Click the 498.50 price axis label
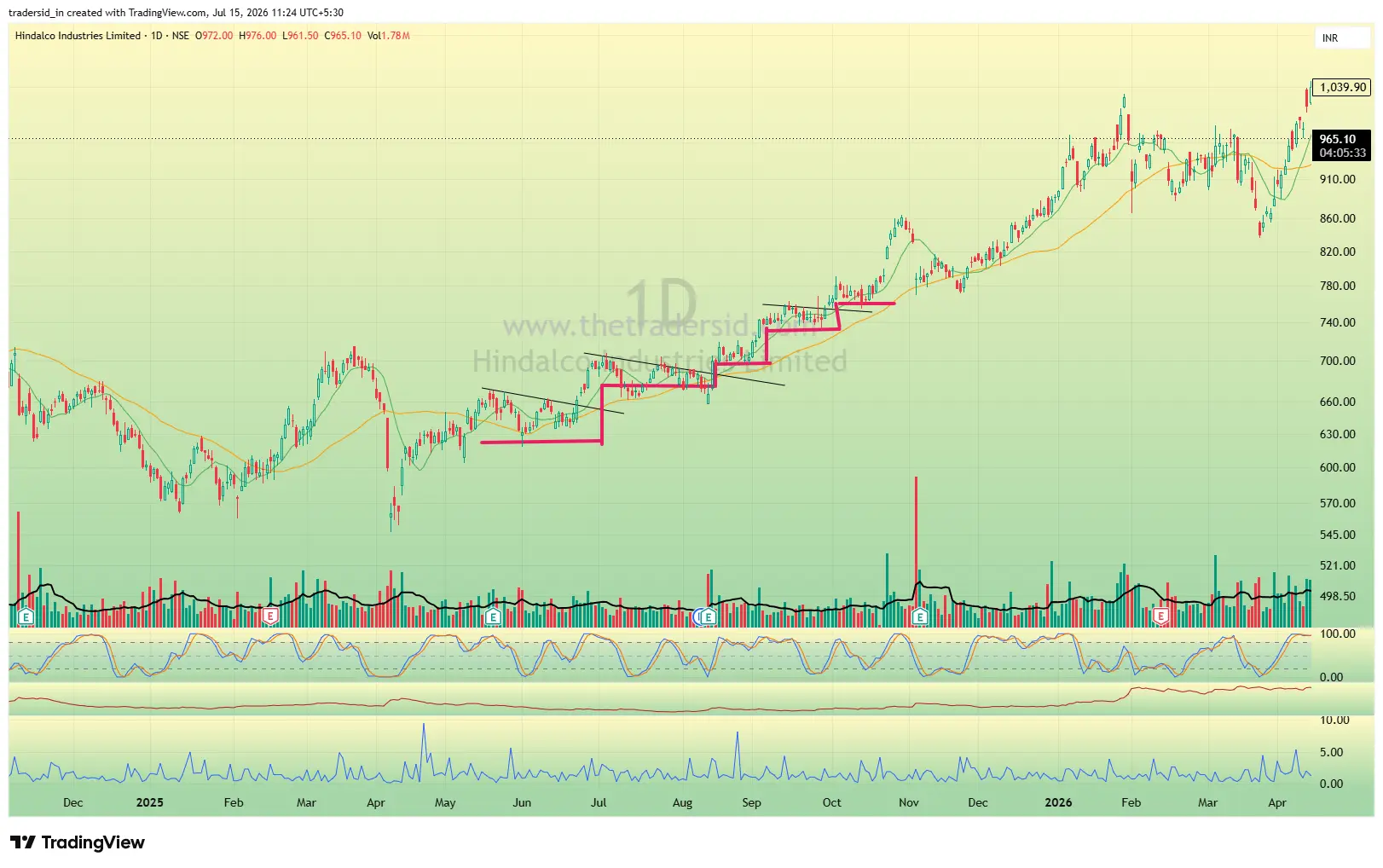The image size is (1383, 868). (1337, 596)
